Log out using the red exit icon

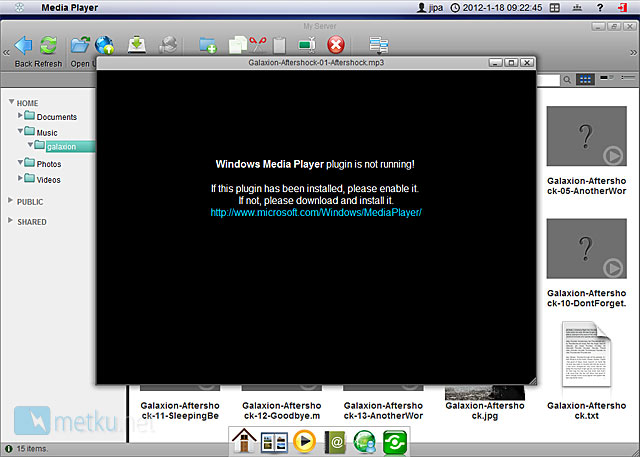(x=622, y=7)
